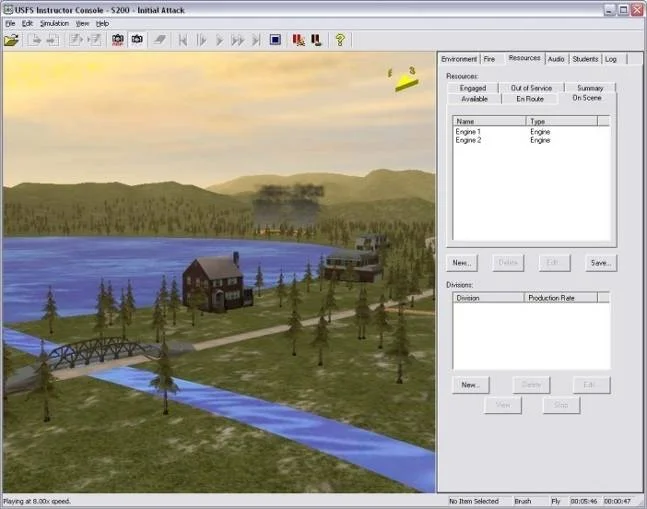The width and height of the screenshot is (647, 509).
Task: Click the fast-forward playback icon
Action: [238, 40]
